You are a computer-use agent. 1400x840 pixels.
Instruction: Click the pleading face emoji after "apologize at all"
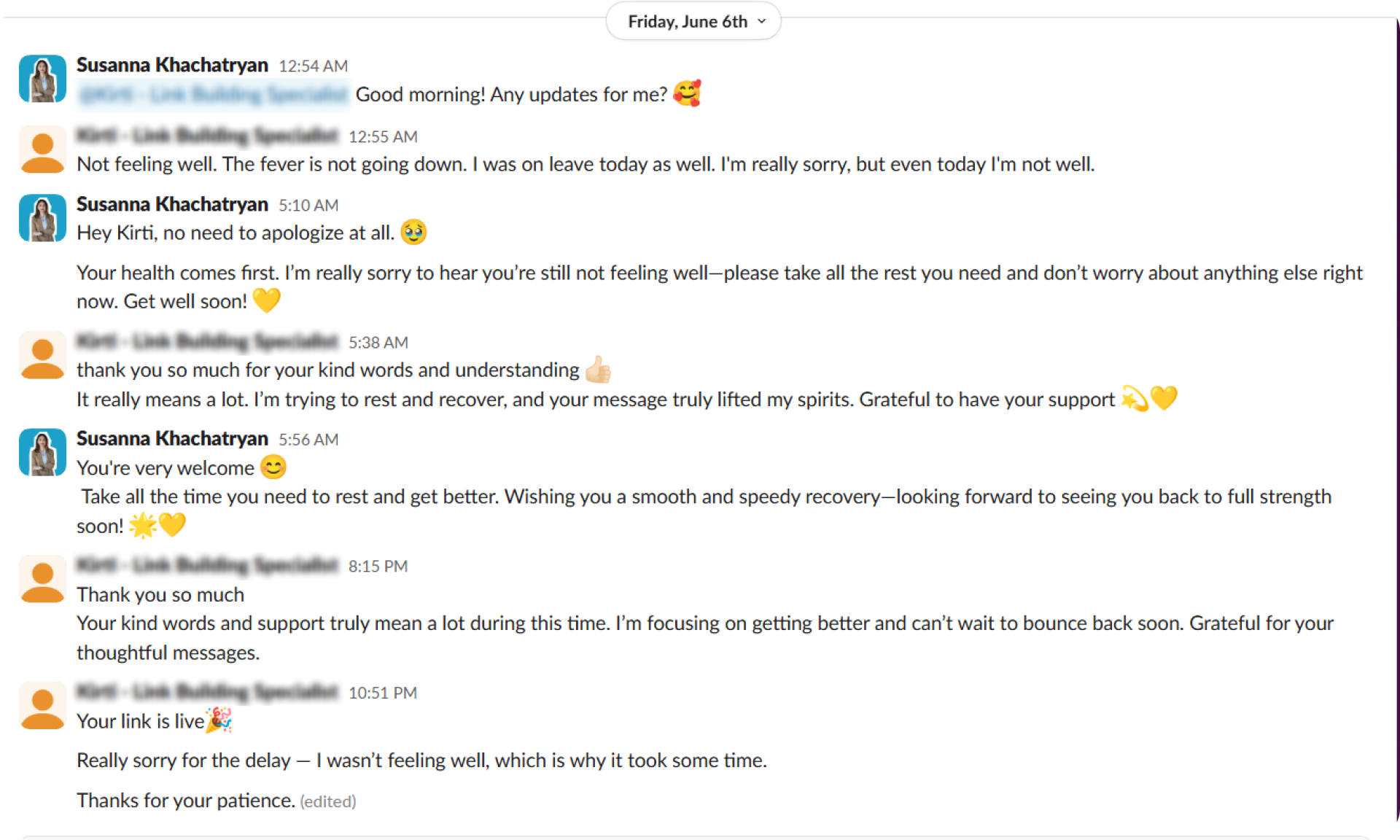tap(413, 233)
